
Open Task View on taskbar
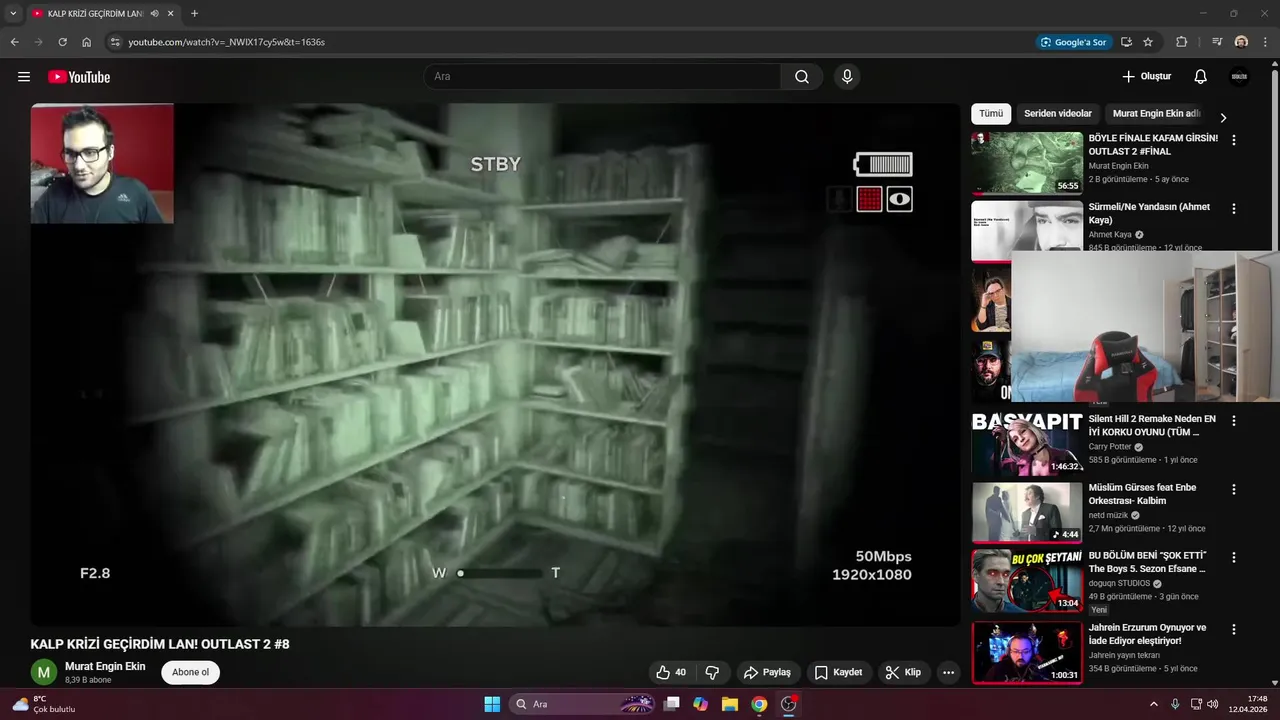click(x=672, y=704)
